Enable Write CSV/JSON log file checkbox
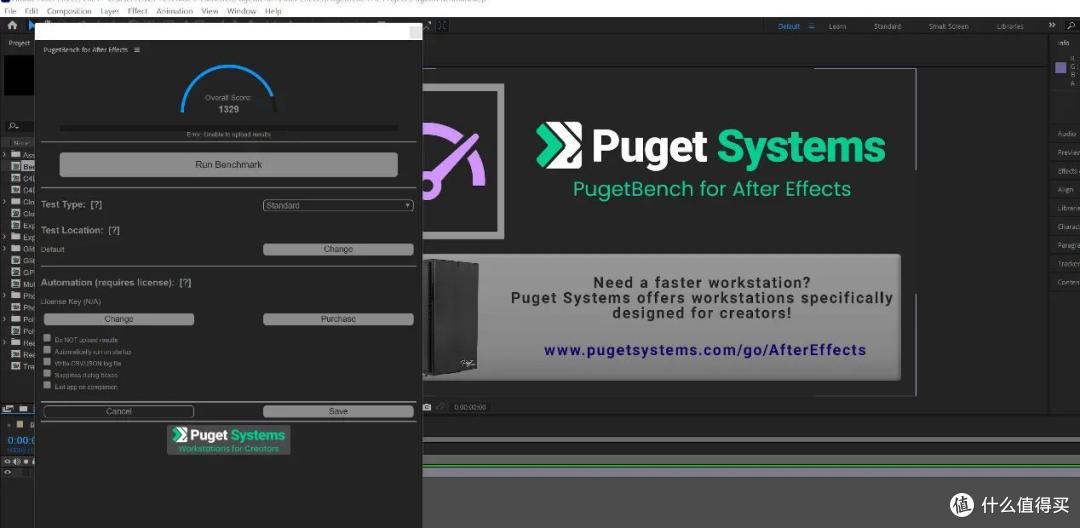 (x=48, y=361)
